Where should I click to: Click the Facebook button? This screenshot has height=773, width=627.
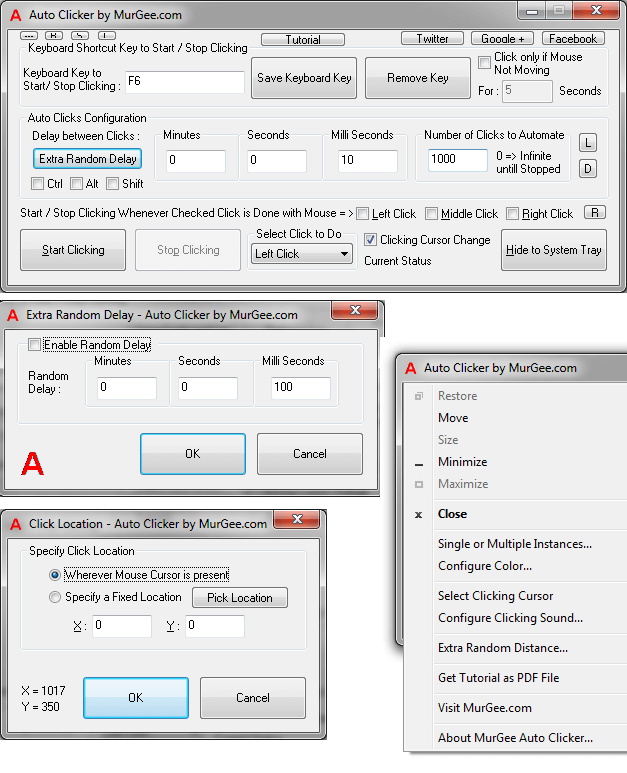[x=573, y=38]
